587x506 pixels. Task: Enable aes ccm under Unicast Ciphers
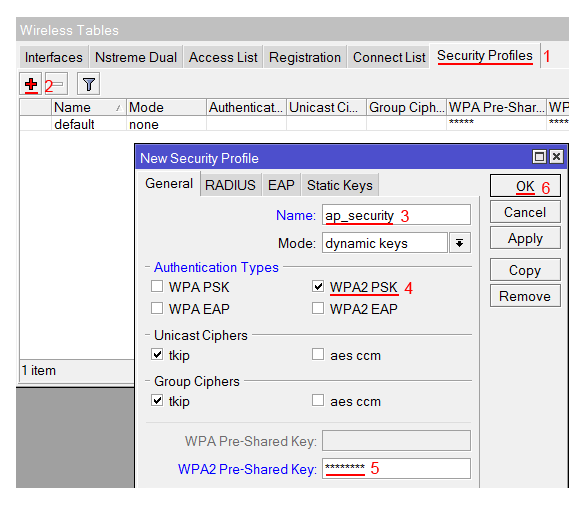(318, 354)
